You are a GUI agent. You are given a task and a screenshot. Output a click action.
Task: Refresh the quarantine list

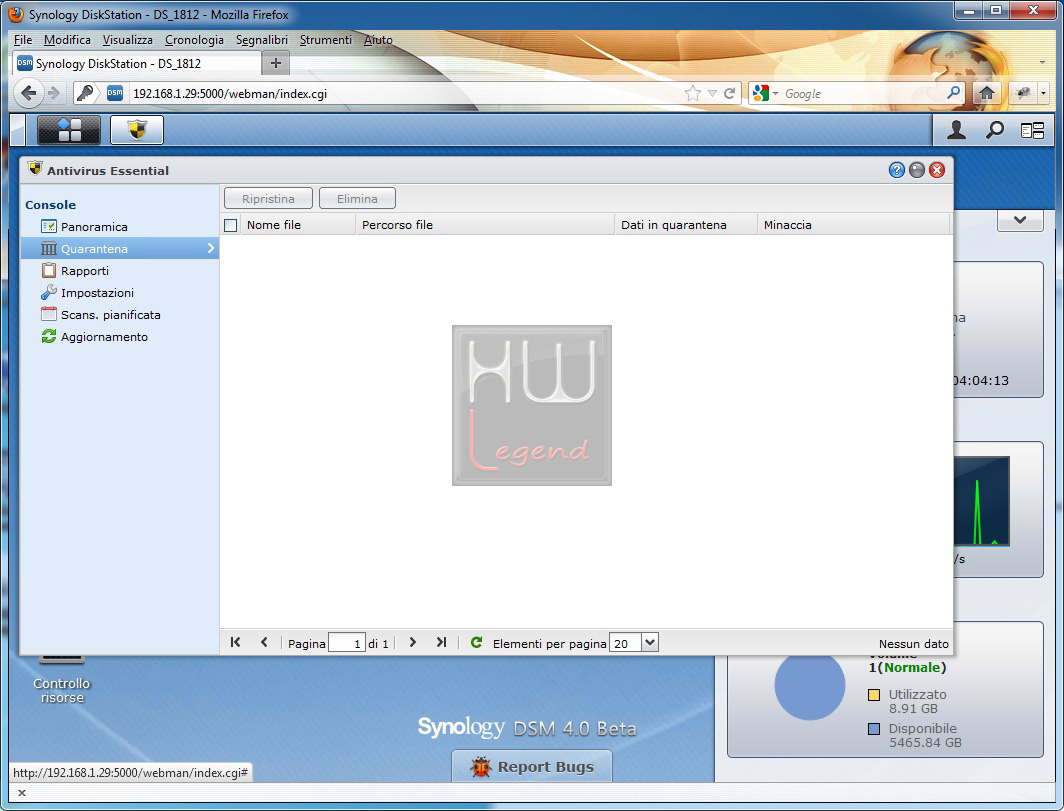476,642
